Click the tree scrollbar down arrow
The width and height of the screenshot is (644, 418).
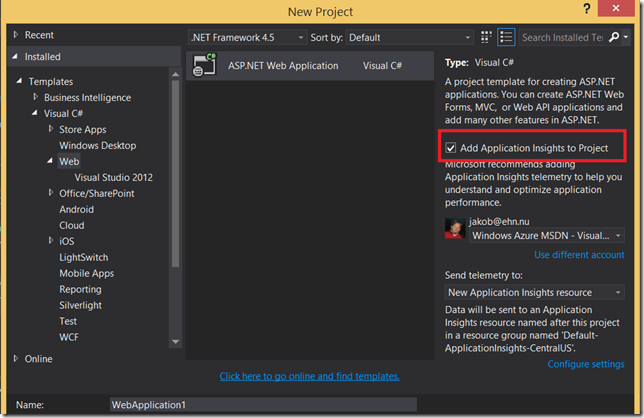pos(175,342)
